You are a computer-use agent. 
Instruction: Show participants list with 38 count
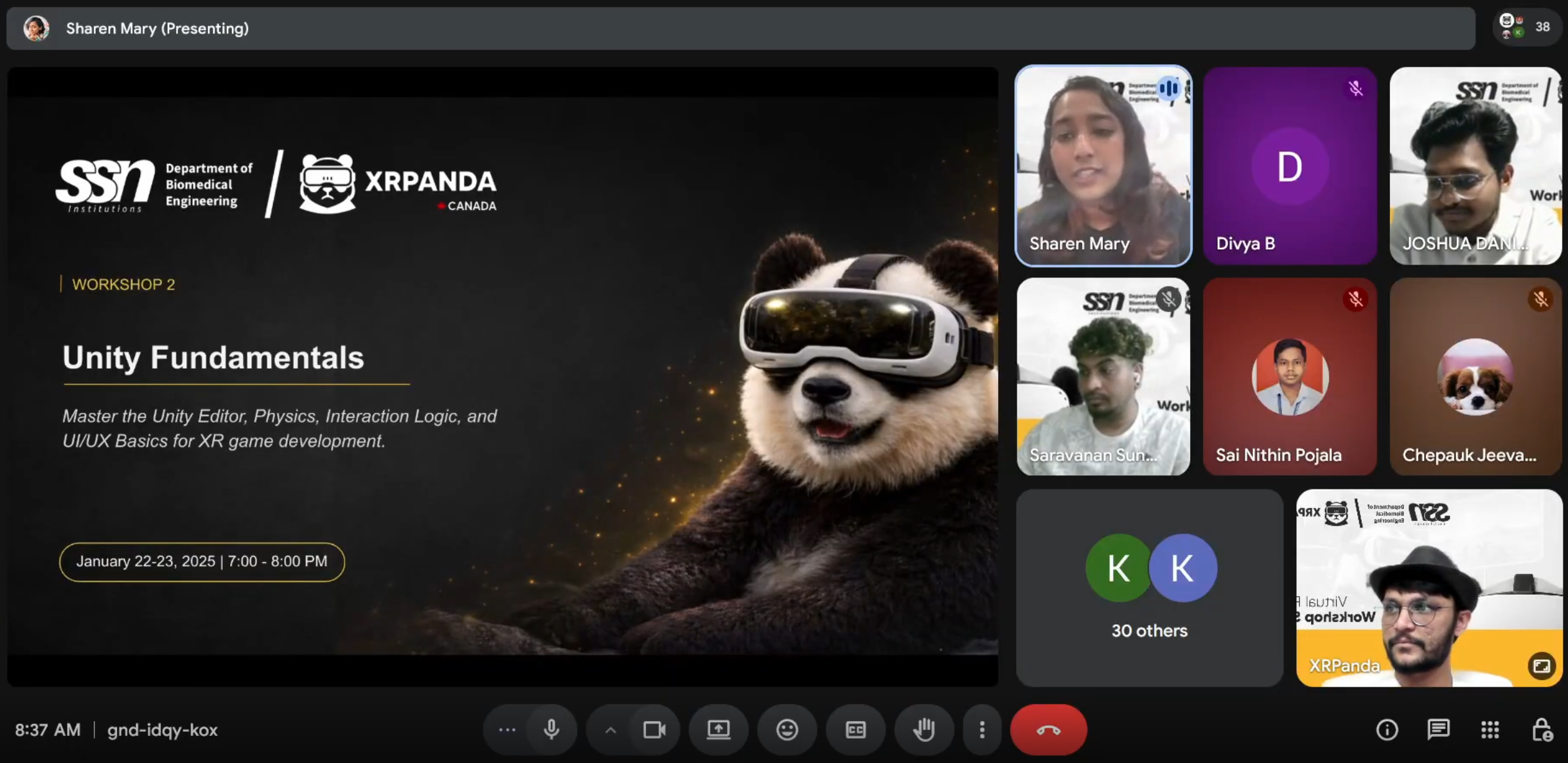[x=1527, y=27]
